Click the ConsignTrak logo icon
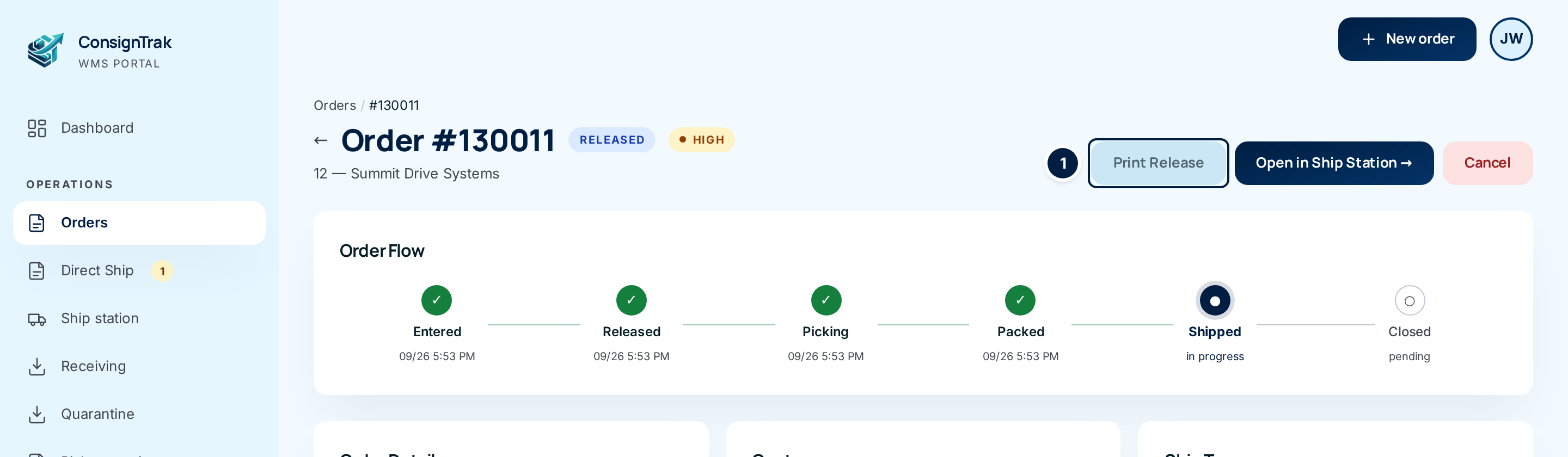This screenshot has width=1568, height=457. click(x=46, y=50)
